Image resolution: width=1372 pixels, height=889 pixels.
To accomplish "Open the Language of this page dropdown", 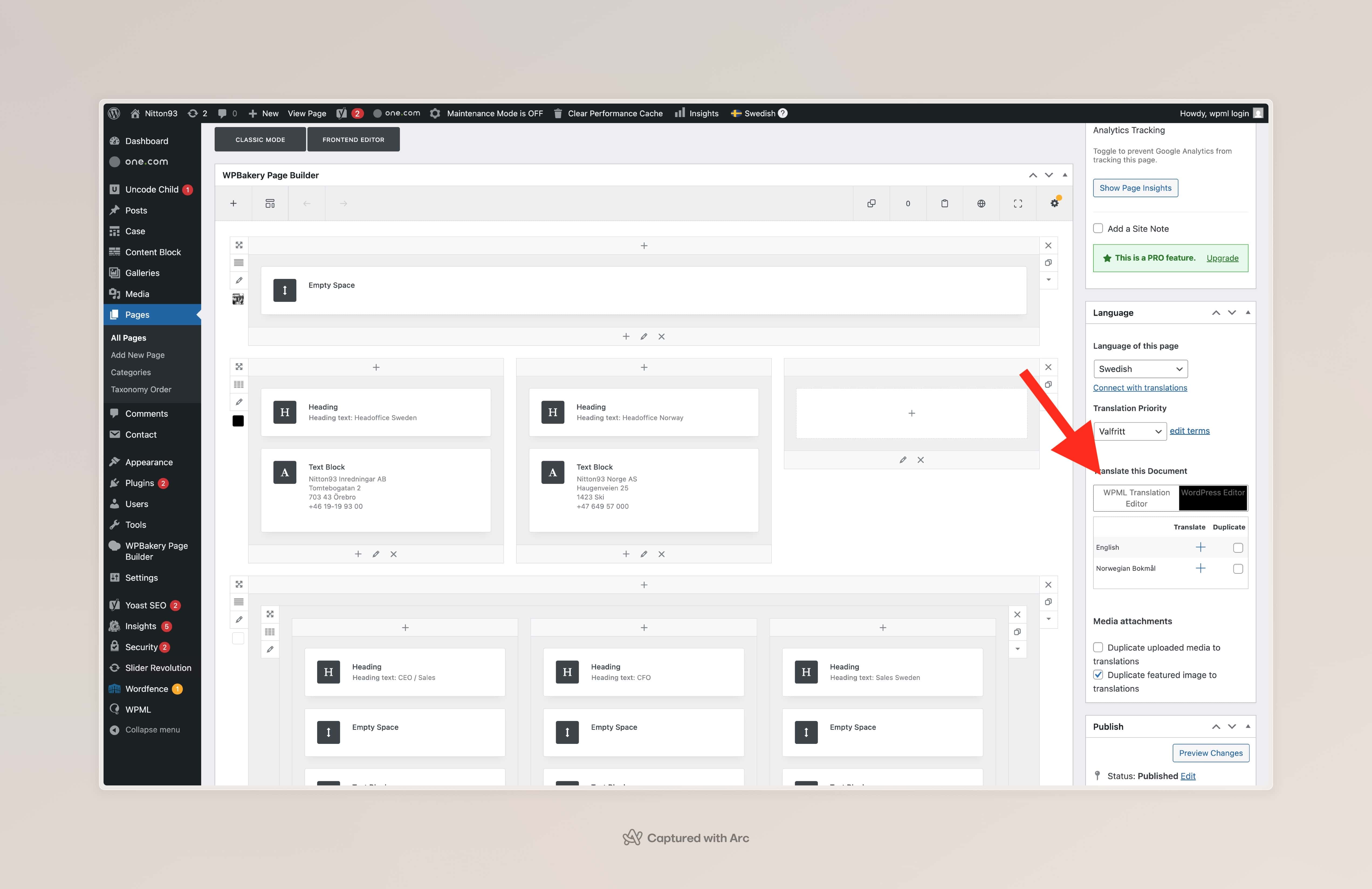I will coord(1140,369).
